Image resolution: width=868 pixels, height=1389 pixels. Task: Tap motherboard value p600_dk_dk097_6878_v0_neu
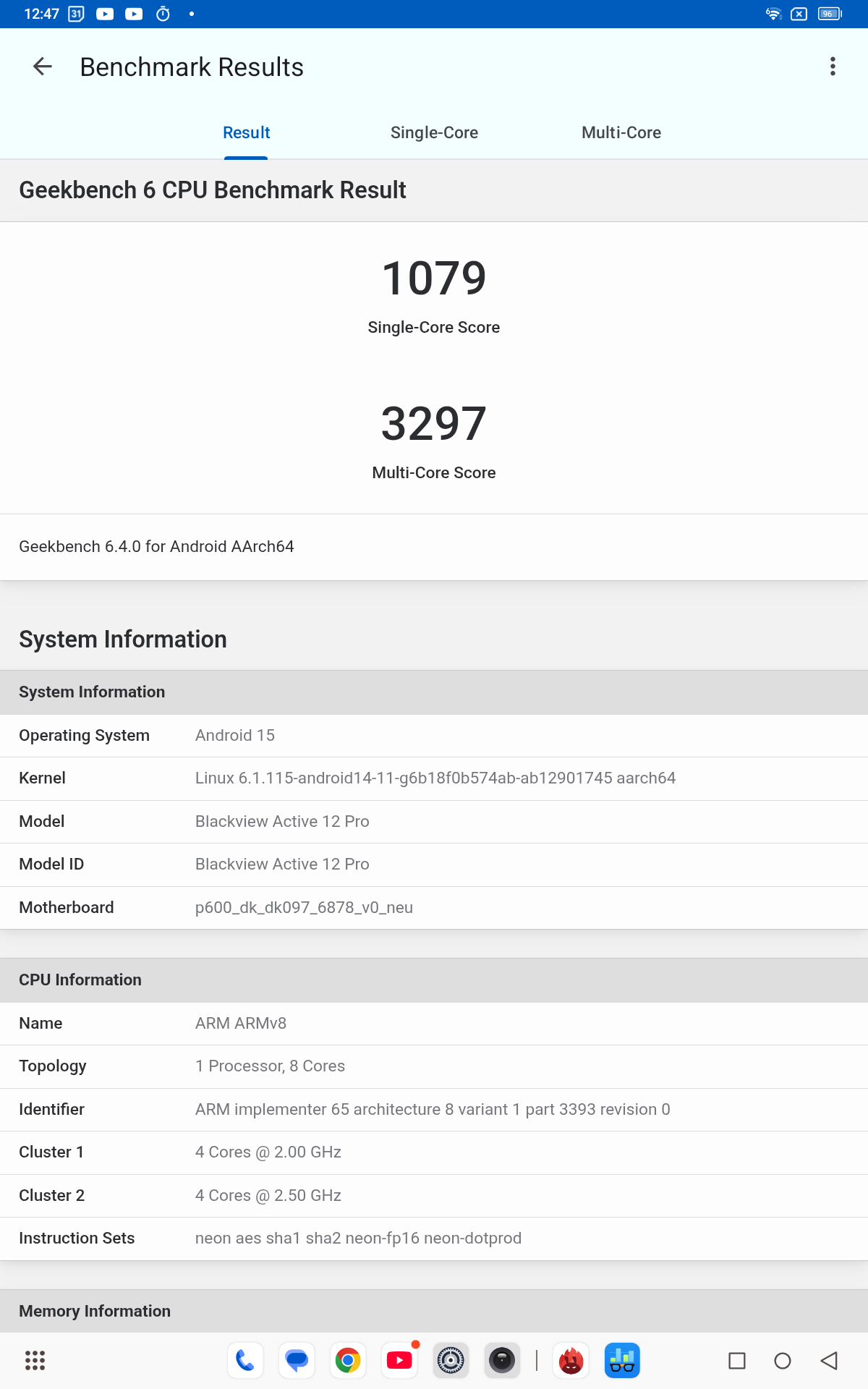click(304, 907)
